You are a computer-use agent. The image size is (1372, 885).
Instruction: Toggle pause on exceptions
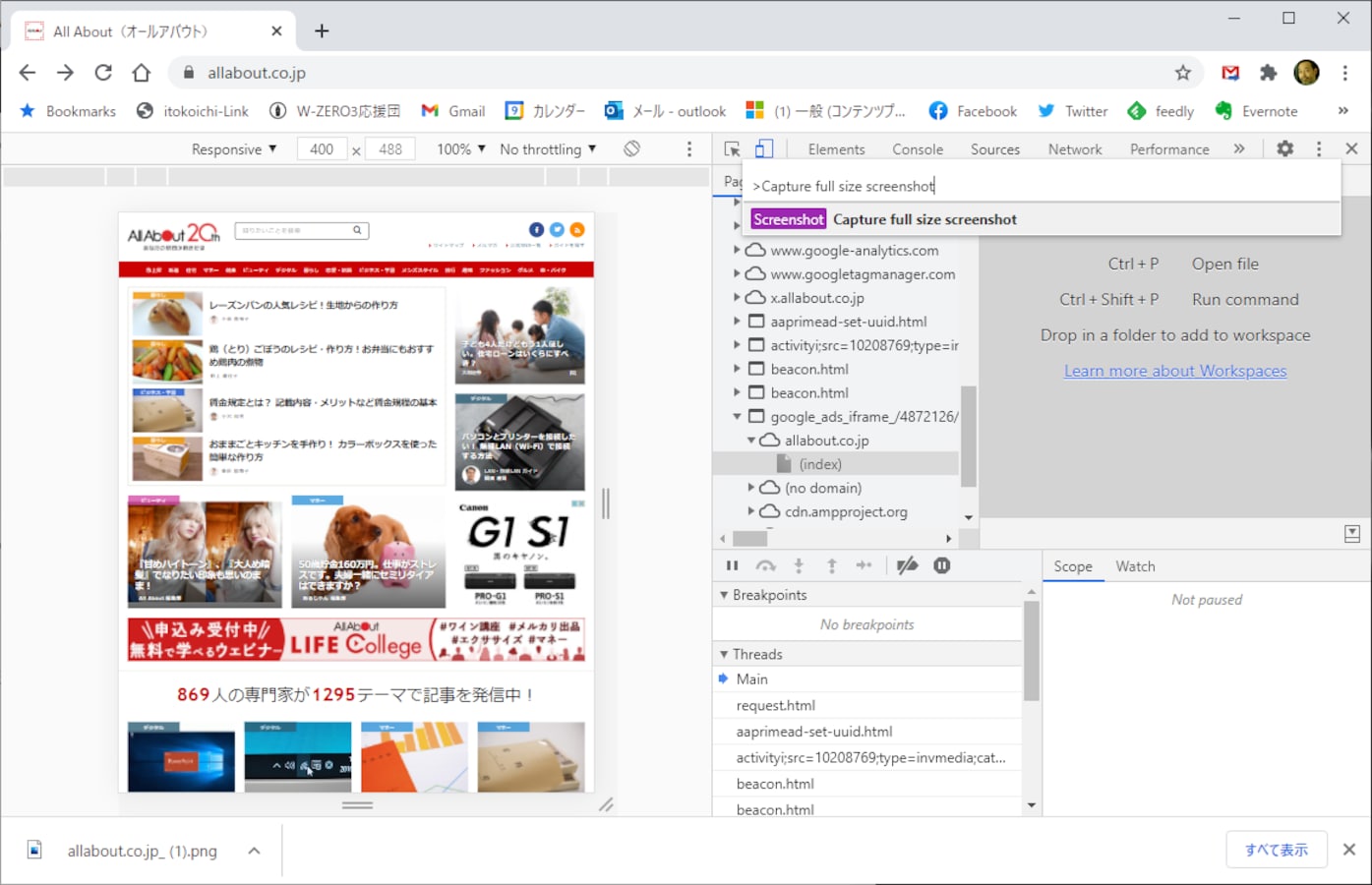942,565
